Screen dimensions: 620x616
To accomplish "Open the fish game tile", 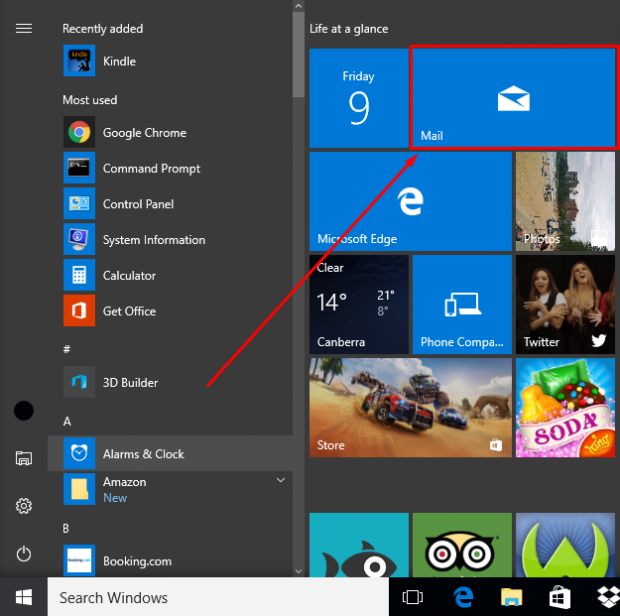I will 359,545.
